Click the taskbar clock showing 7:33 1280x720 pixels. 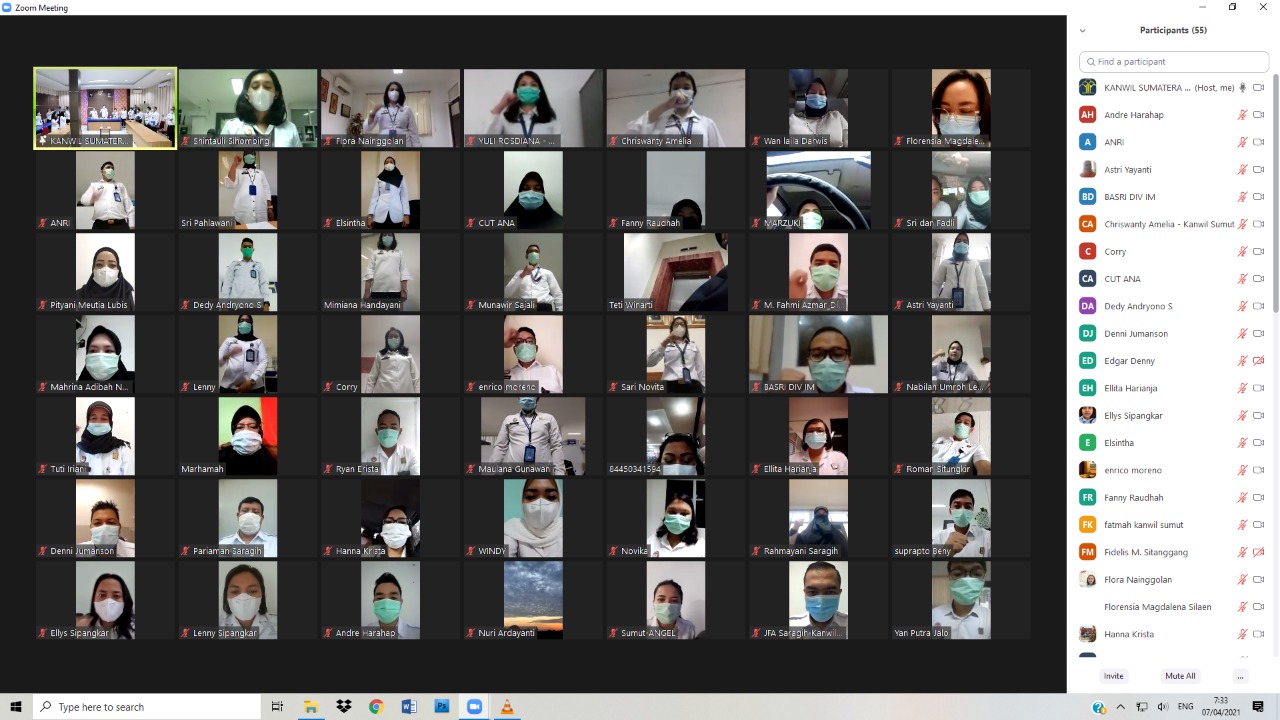pyautogui.click(x=1220, y=707)
